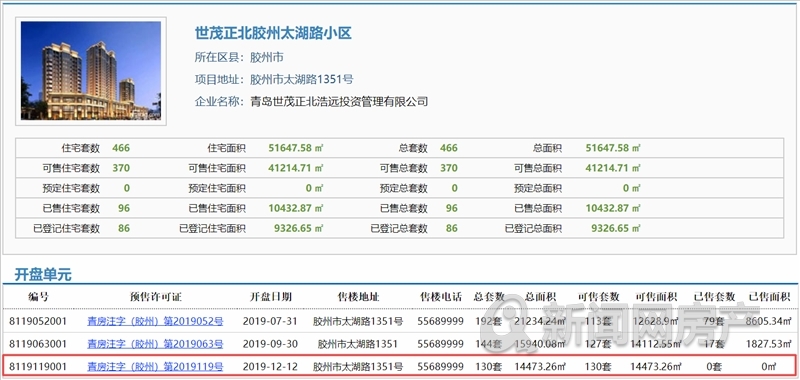Click the 开盘日期 column header

[x=270, y=297]
